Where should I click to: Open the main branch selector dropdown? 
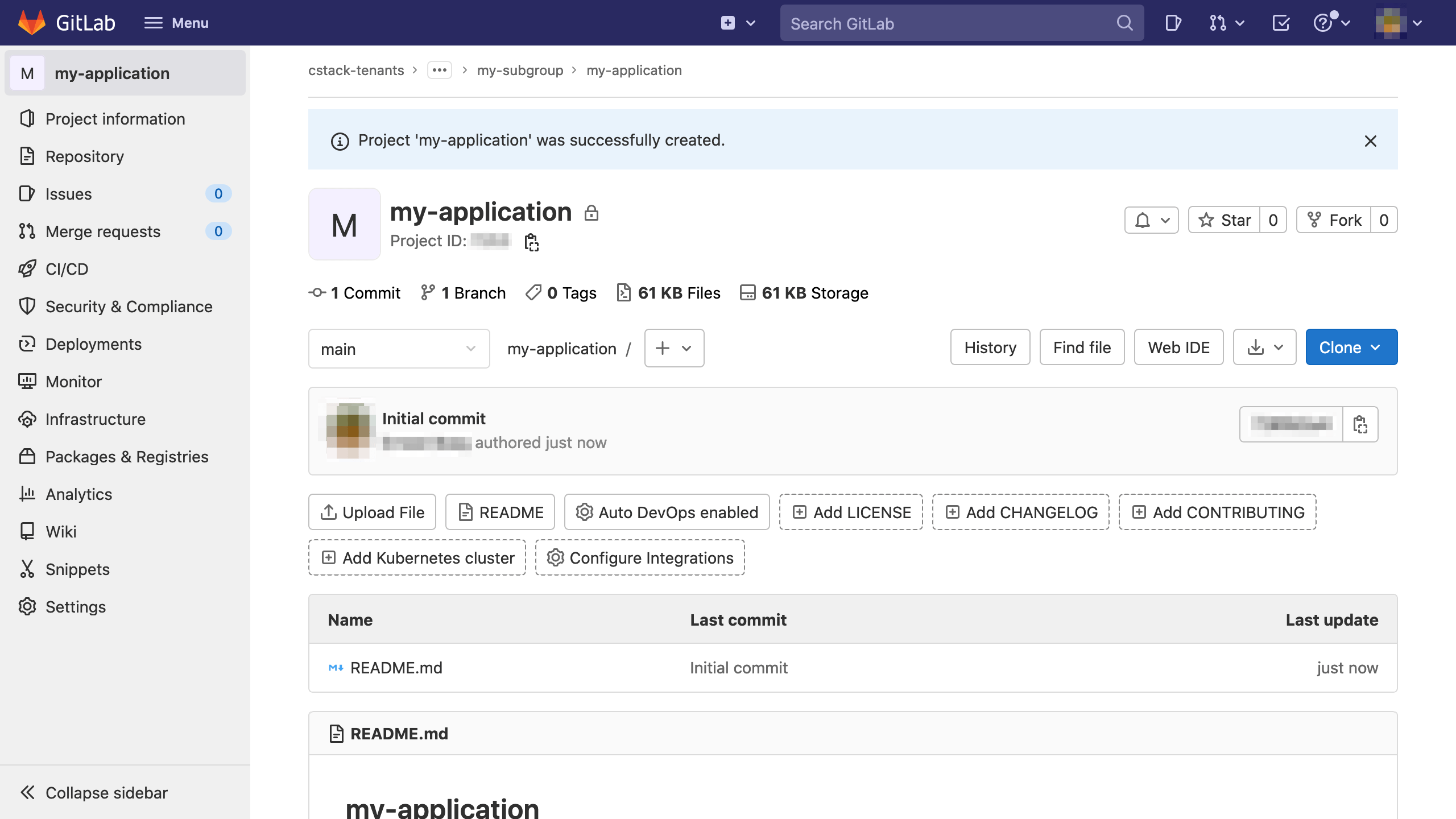tap(398, 348)
